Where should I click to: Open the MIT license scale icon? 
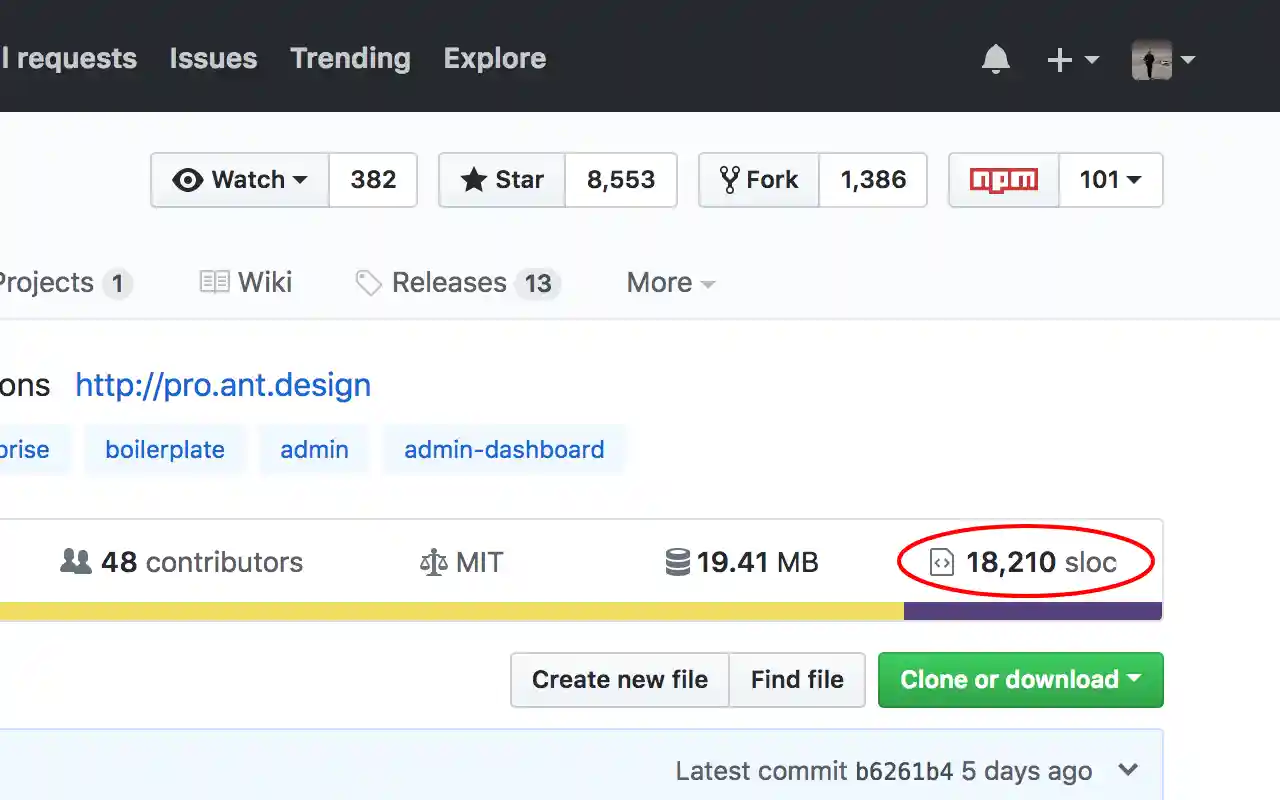coord(434,563)
